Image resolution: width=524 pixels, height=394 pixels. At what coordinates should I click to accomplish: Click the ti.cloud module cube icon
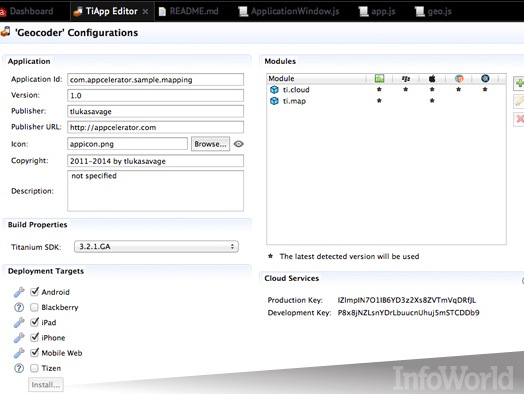(x=274, y=90)
